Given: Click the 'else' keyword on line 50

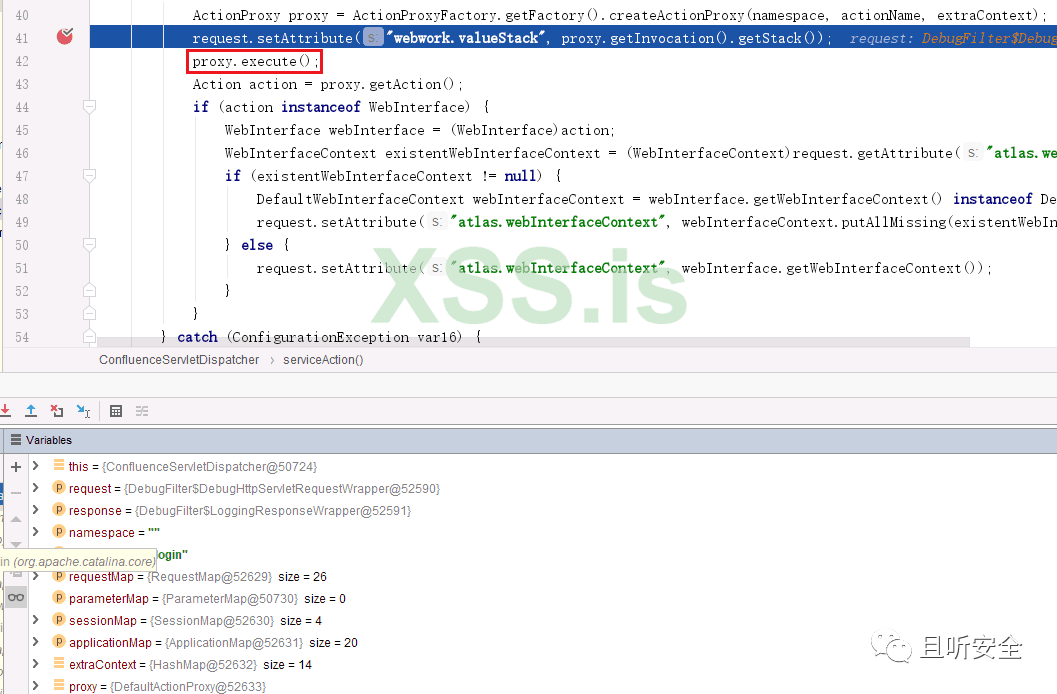Looking at the screenshot, I should click(x=257, y=245).
